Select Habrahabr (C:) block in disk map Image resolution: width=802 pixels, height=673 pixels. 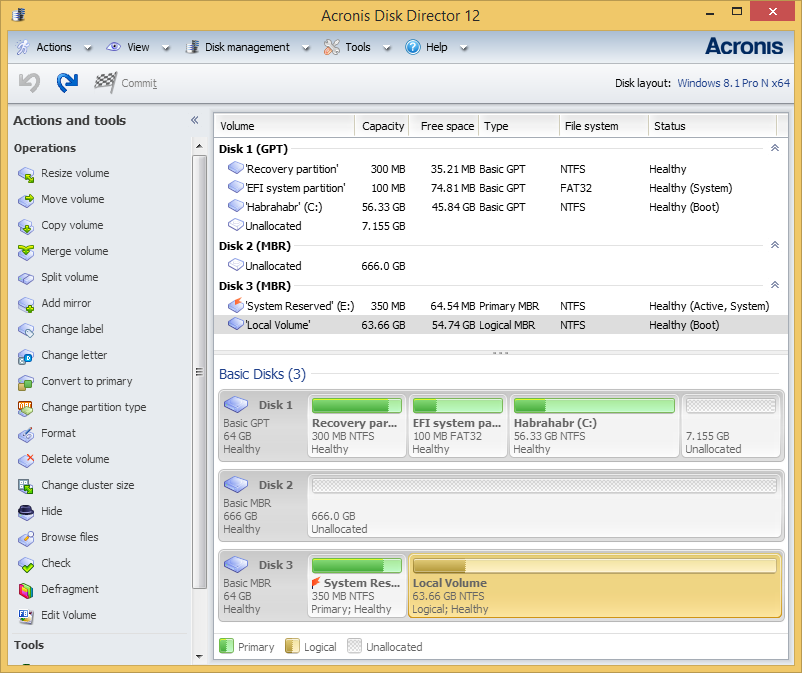594,426
